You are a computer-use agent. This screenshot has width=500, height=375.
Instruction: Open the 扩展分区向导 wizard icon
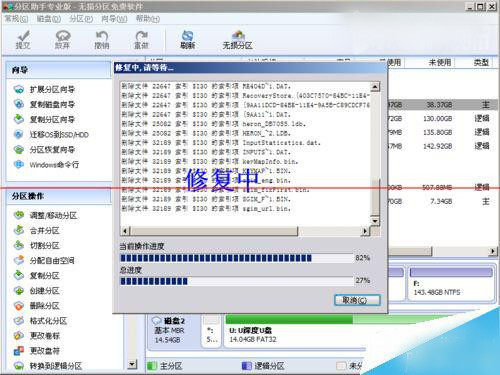pos(19,89)
